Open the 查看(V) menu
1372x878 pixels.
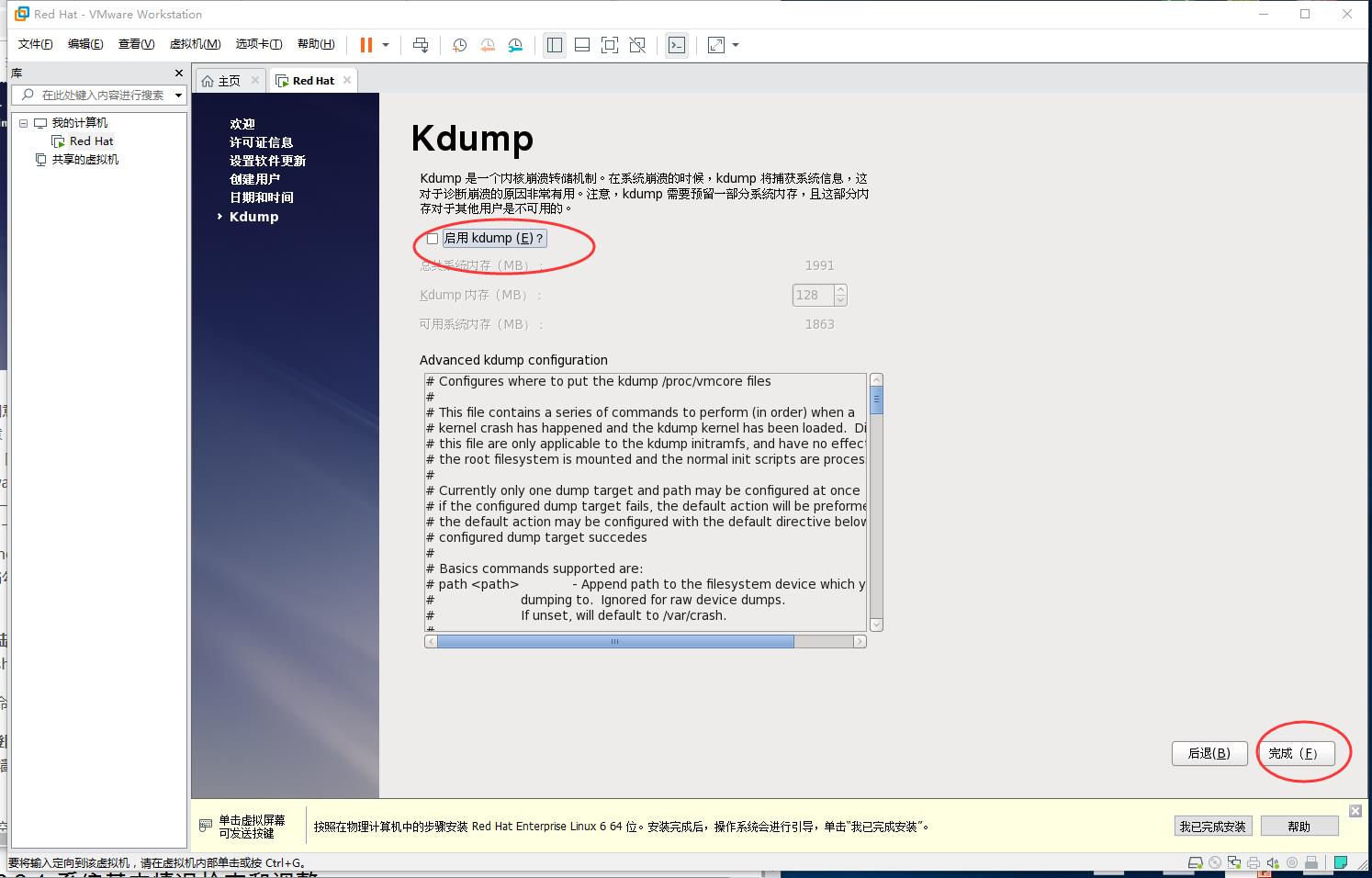(x=136, y=44)
